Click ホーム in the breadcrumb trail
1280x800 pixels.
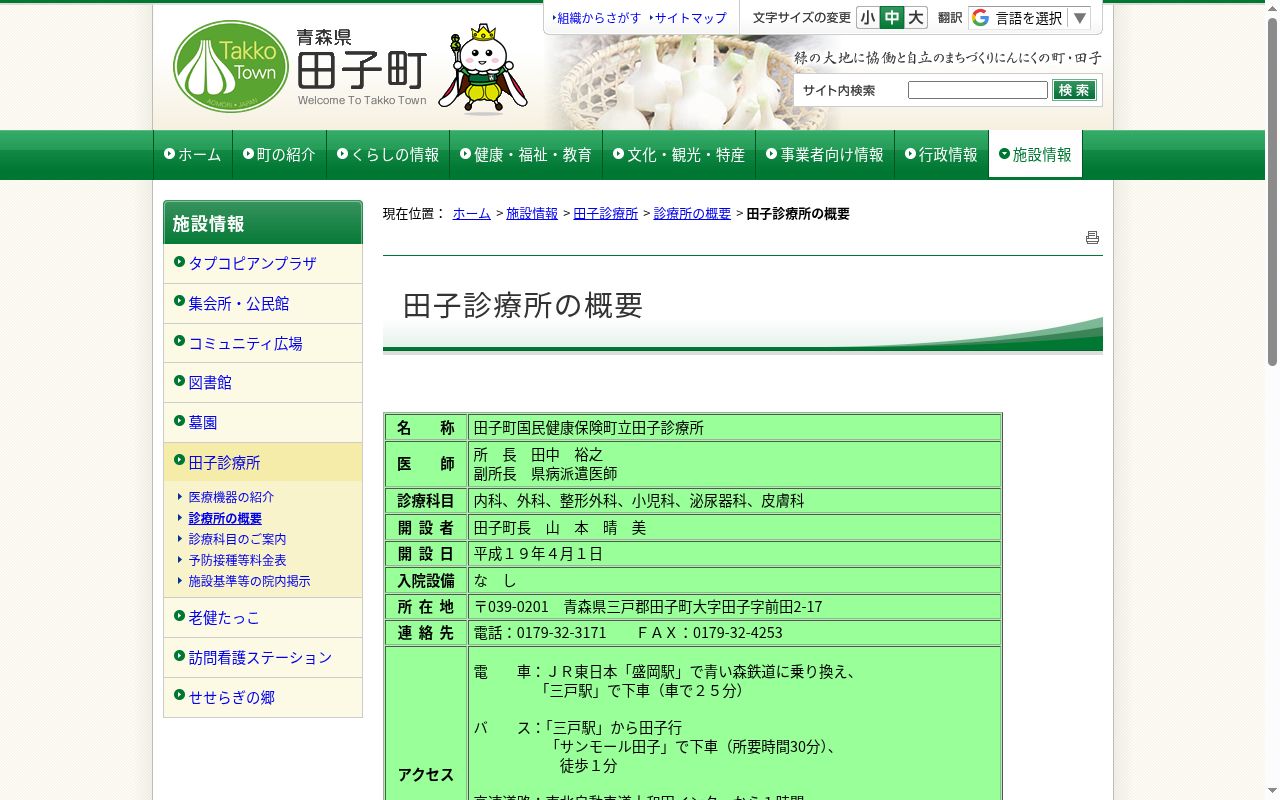472,214
